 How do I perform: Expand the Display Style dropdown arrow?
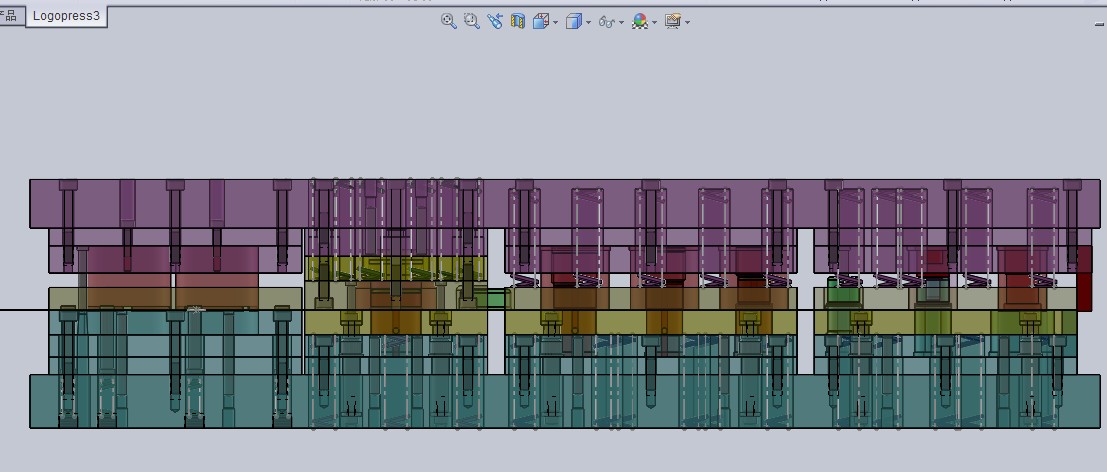pos(588,23)
